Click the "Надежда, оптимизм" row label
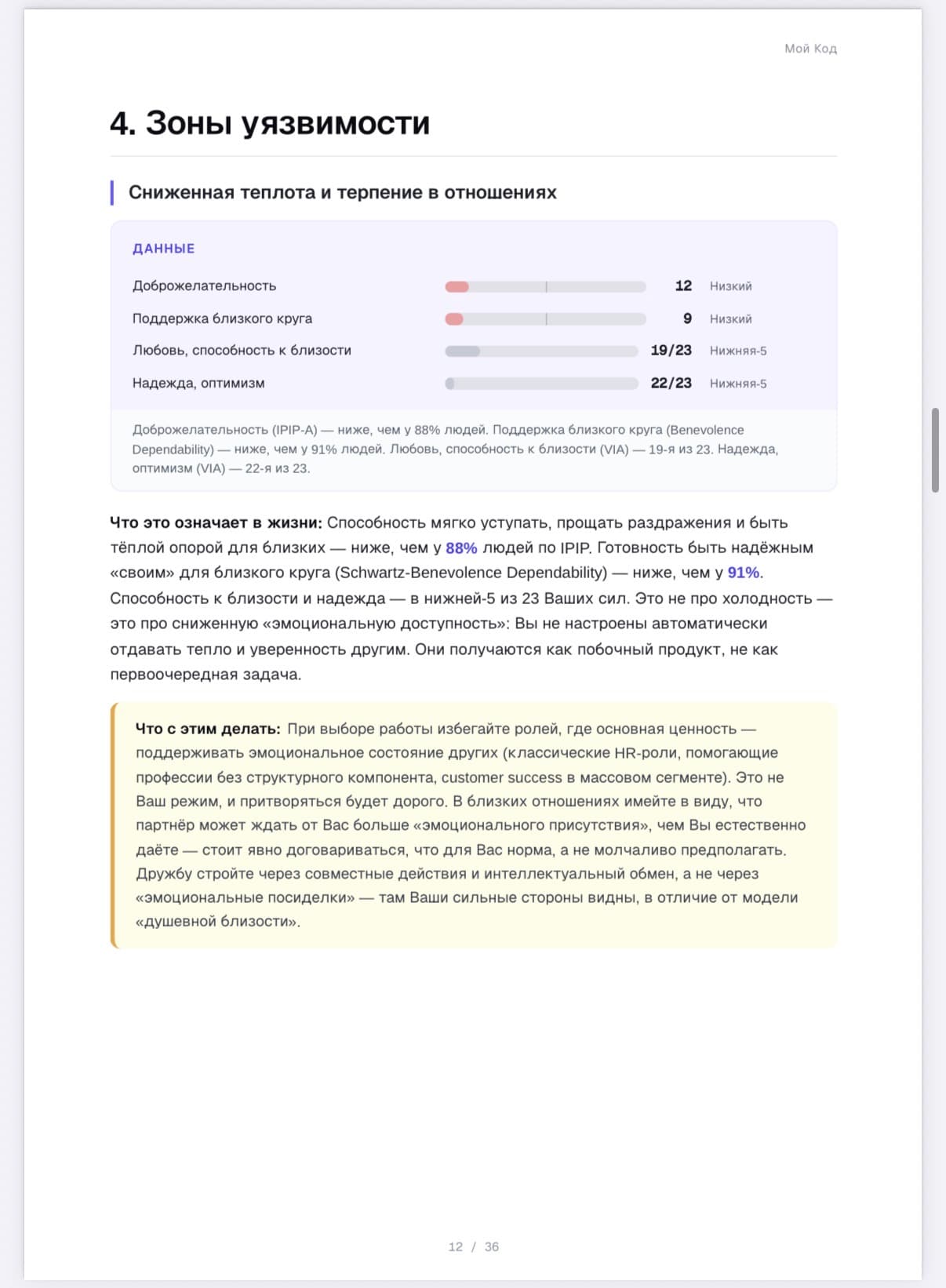Image resolution: width=946 pixels, height=1288 pixels. point(198,384)
